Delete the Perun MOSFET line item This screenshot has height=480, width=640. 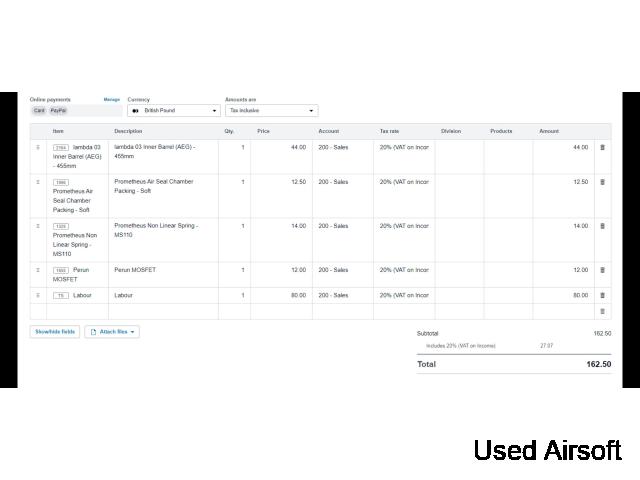[x=602, y=270]
